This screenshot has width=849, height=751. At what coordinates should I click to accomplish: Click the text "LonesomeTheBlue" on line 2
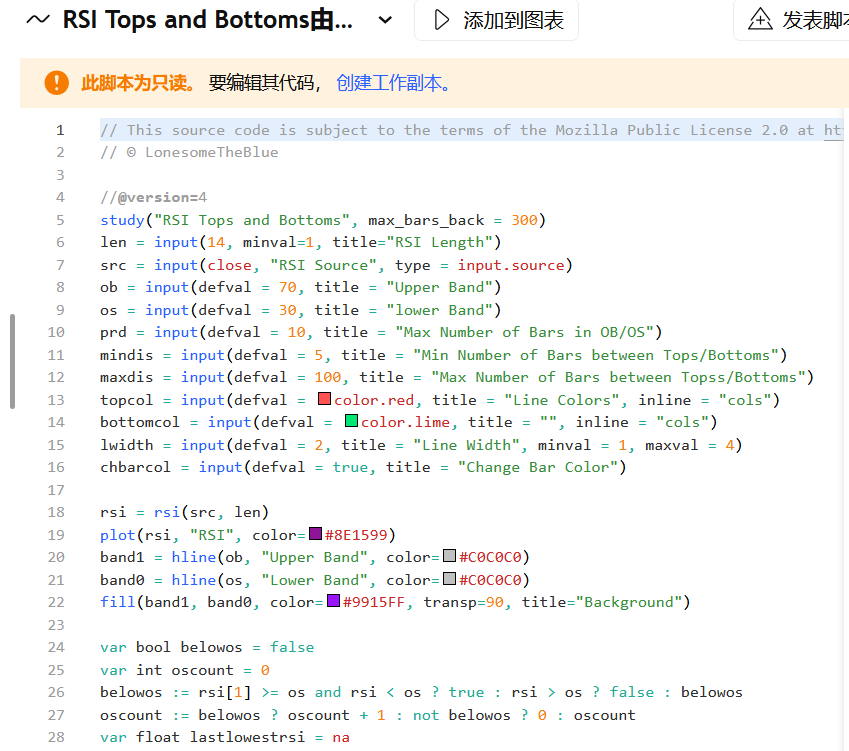pyautogui.click(x=212, y=153)
